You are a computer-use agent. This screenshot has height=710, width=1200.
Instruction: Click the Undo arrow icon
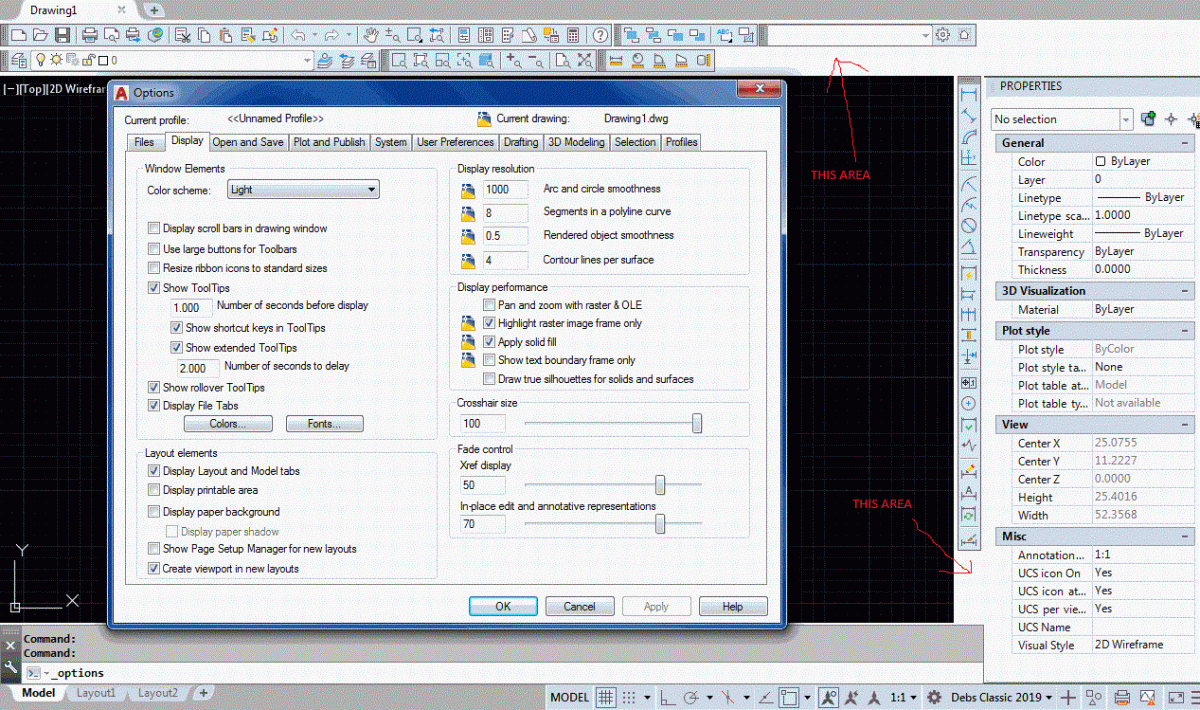(x=299, y=35)
